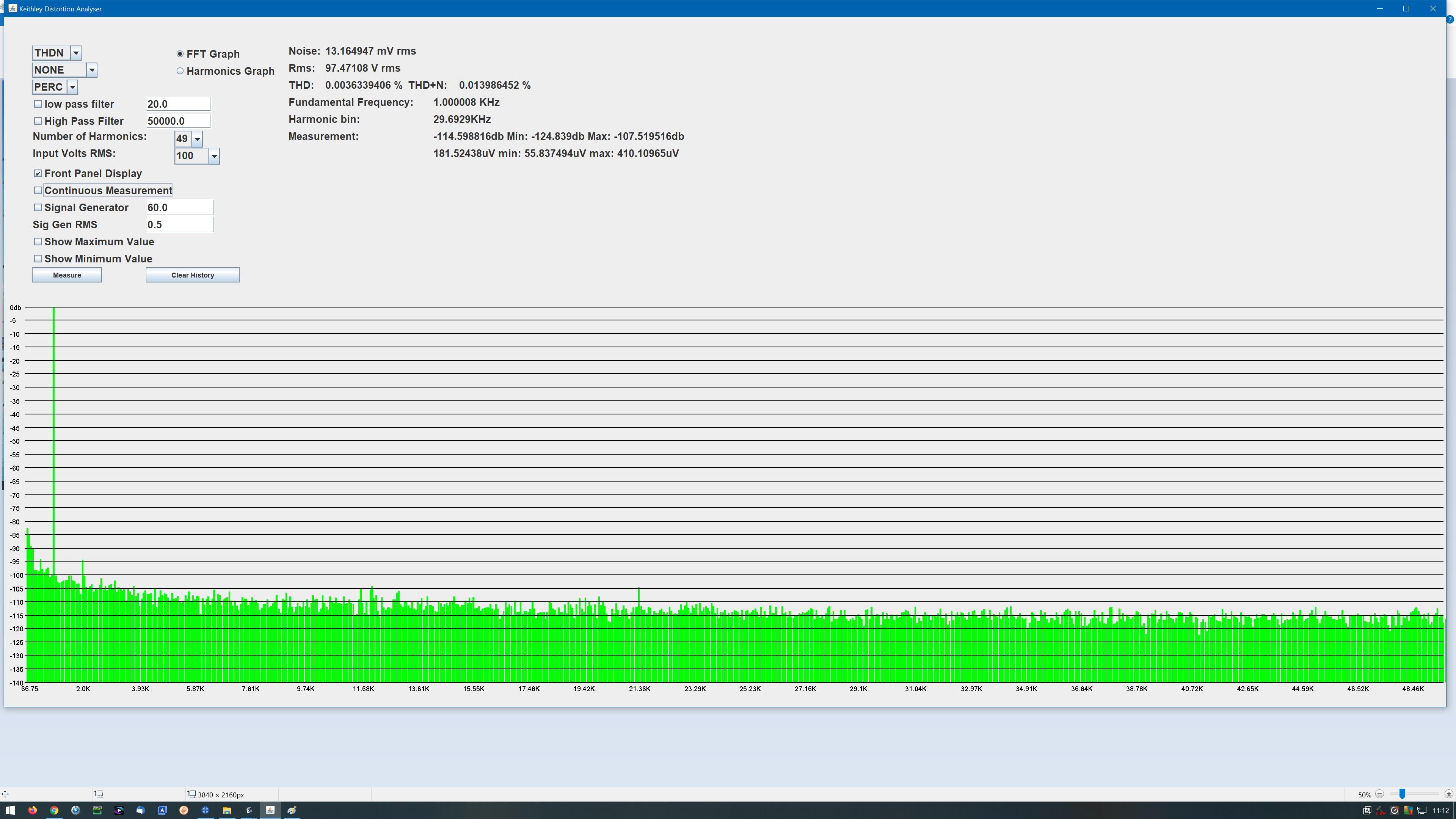Open the Windows Start menu
Image resolution: width=1456 pixels, height=819 pixels.
[x=10, y=810]
